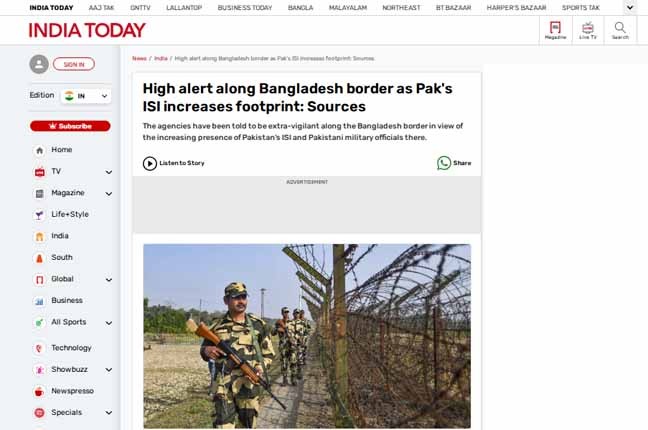Image resolution: width=648 pixels, height=430 pixels.
Task: Expand the Global sidebar submenu chevron
Action: [109, 280]
